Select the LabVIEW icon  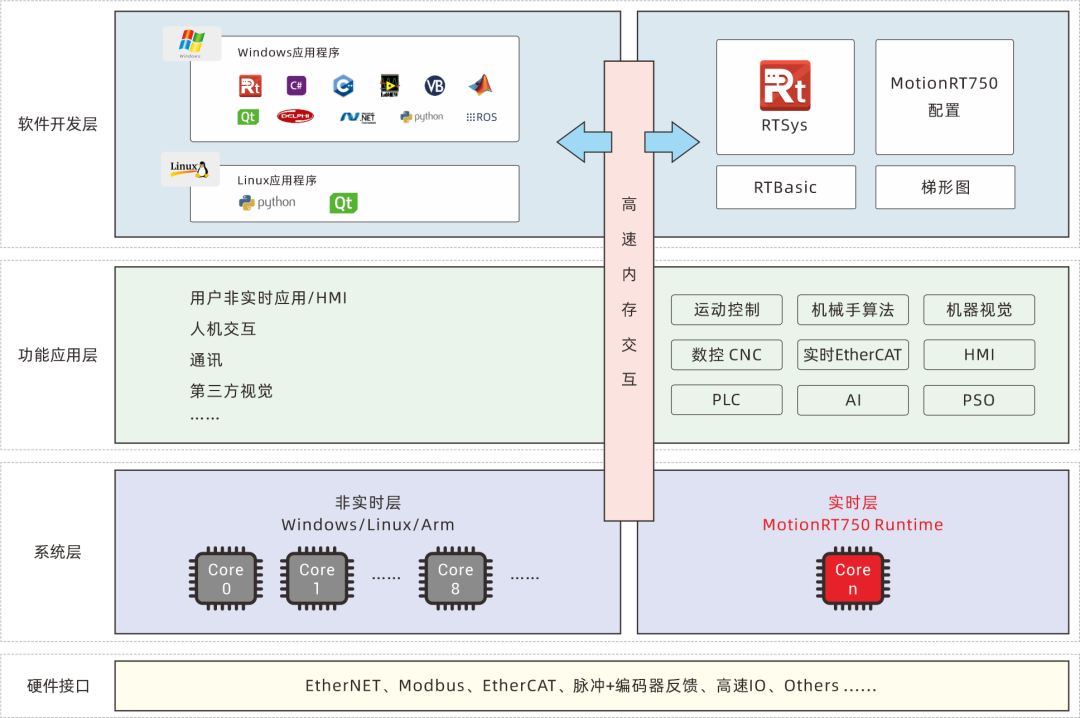[388, 86]
